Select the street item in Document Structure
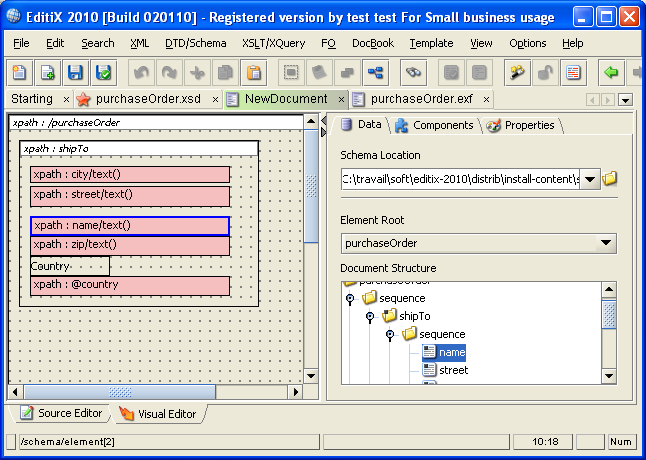 point(453,370)
